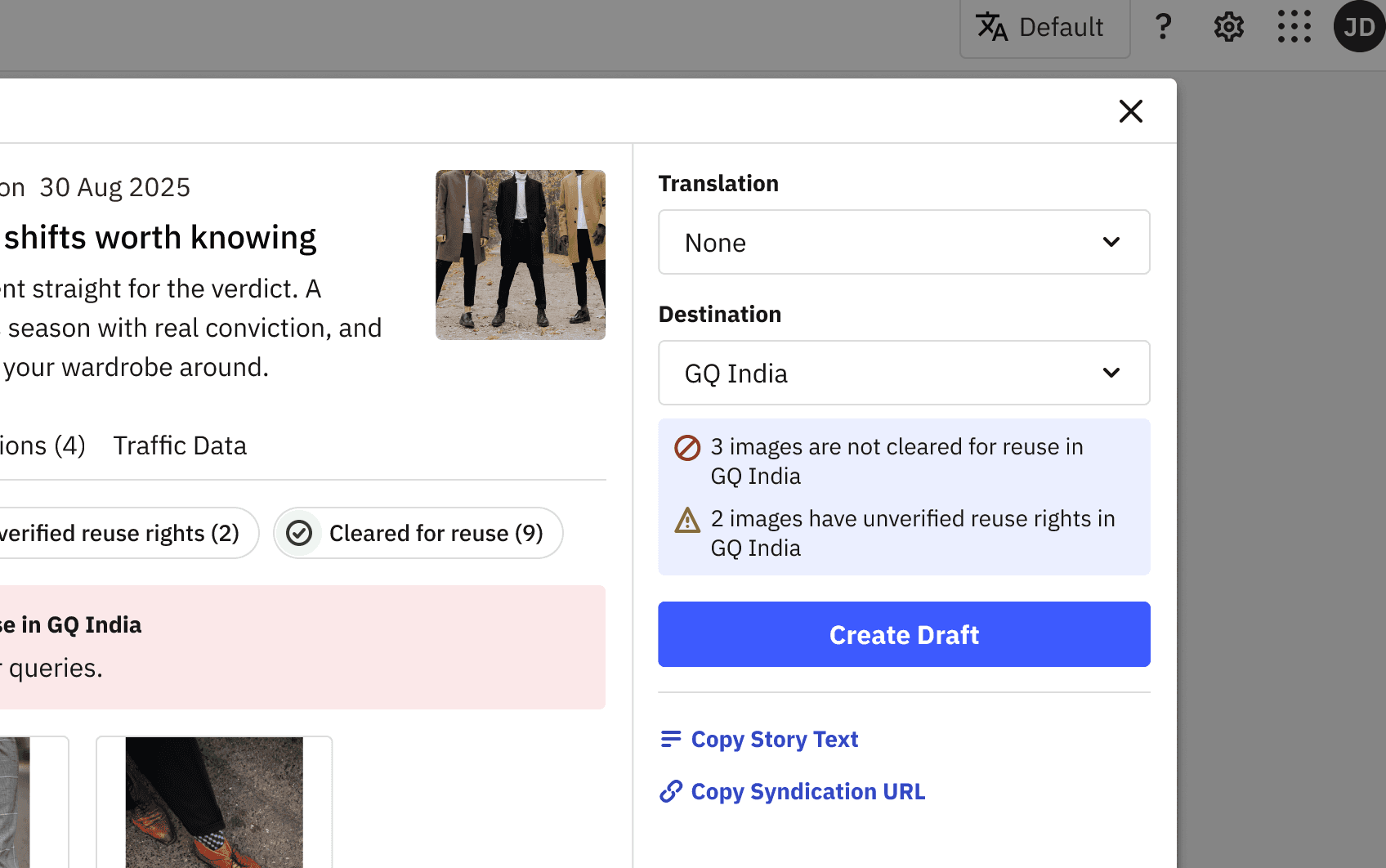Open the help question mark icon
Image resolution: width=1386 pixels, height=868 pixels.
pos(1163,27)
